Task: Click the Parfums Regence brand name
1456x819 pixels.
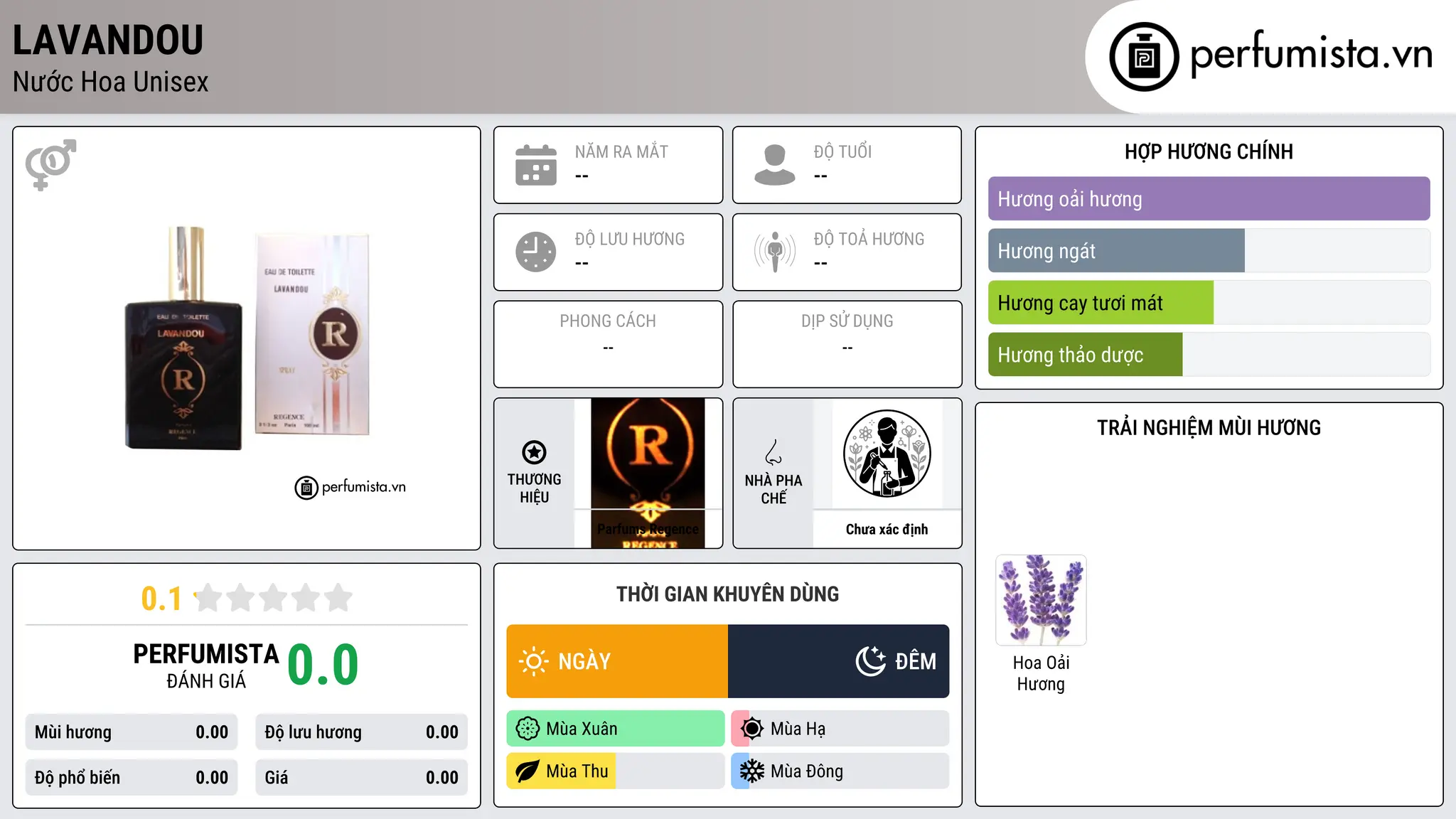Action: (x=648, y=529)
